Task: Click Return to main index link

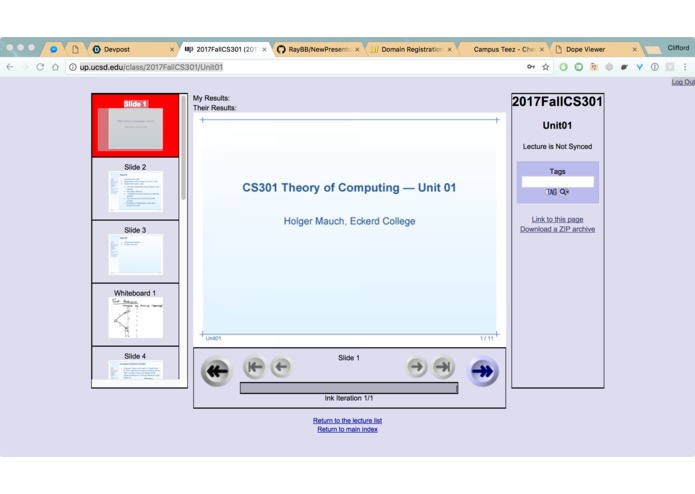Action: pyautogui.click(x=347, y=429)
